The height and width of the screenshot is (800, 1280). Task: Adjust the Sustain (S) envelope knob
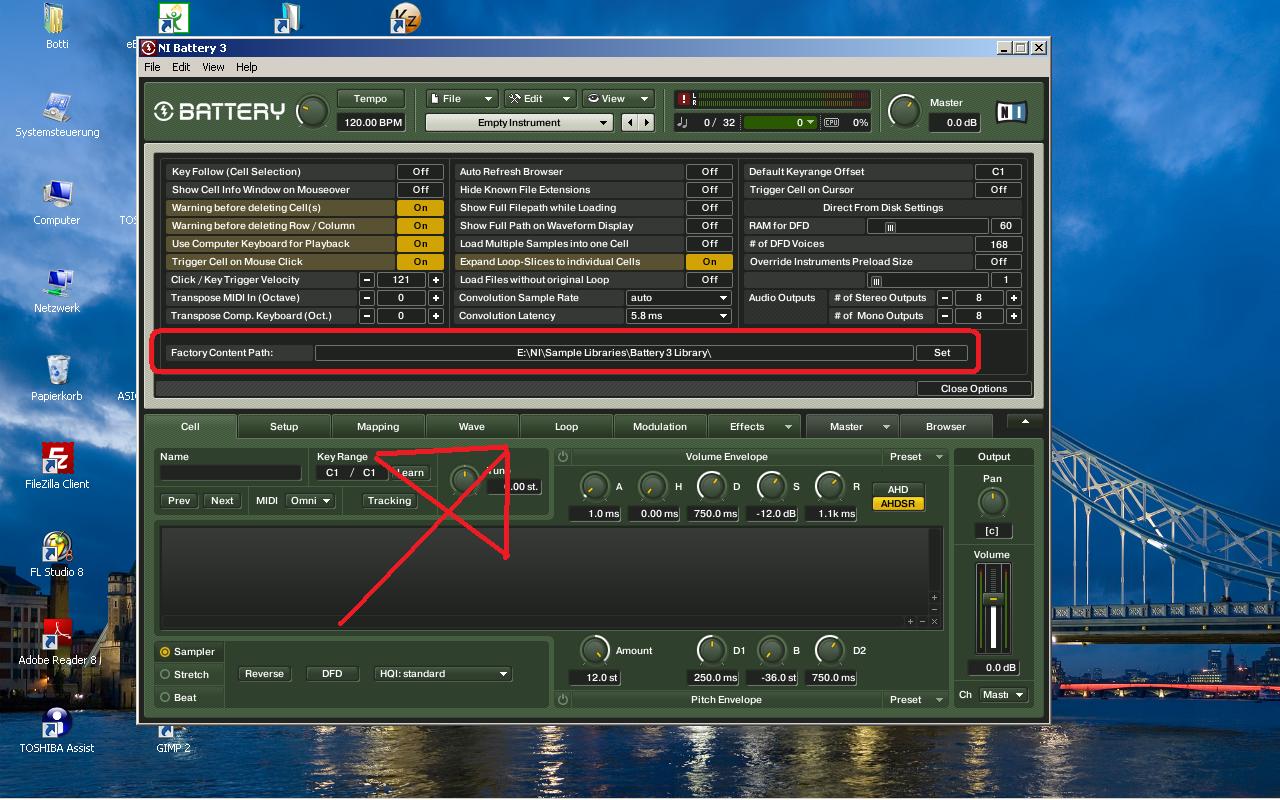(x=771, y=487)
